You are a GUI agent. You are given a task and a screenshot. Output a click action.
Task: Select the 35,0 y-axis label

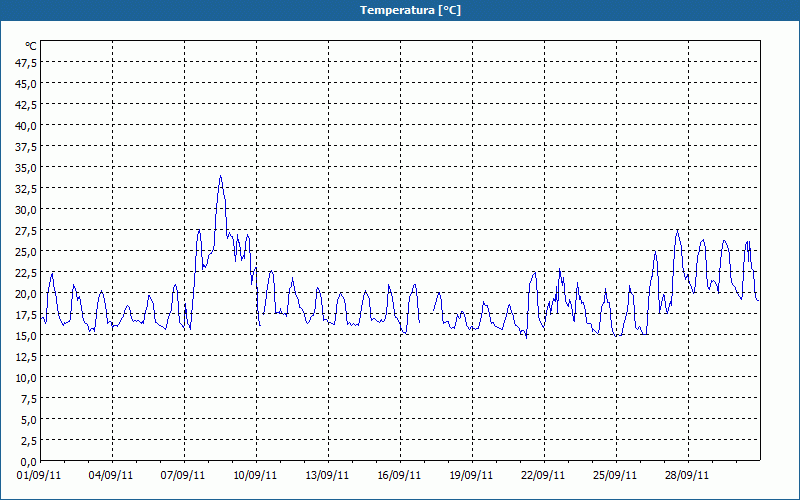click(x=26, y=168)
